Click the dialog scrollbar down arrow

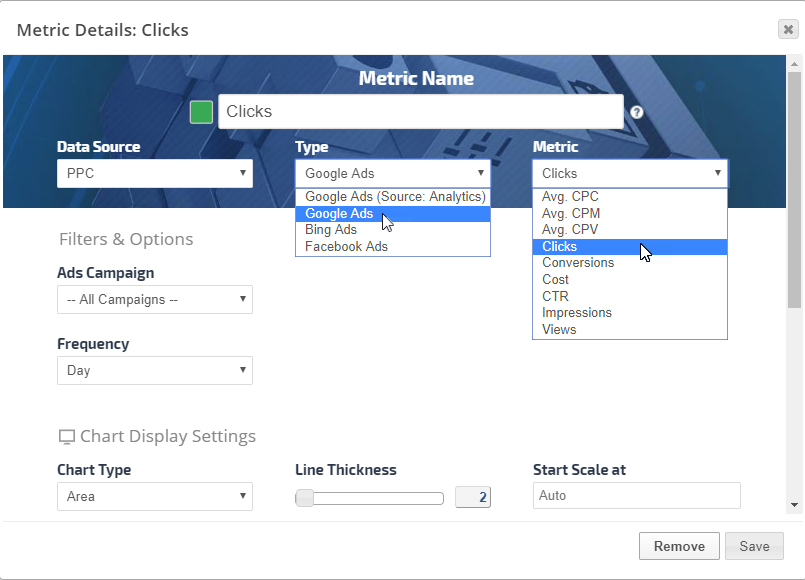pos(795,506)
